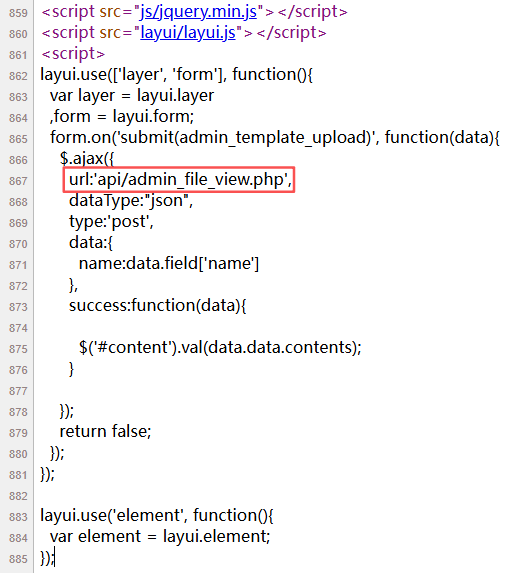Click the $.ajax({ line
Viewport: 519px width, 573px height.
click(x=87, y=159)
